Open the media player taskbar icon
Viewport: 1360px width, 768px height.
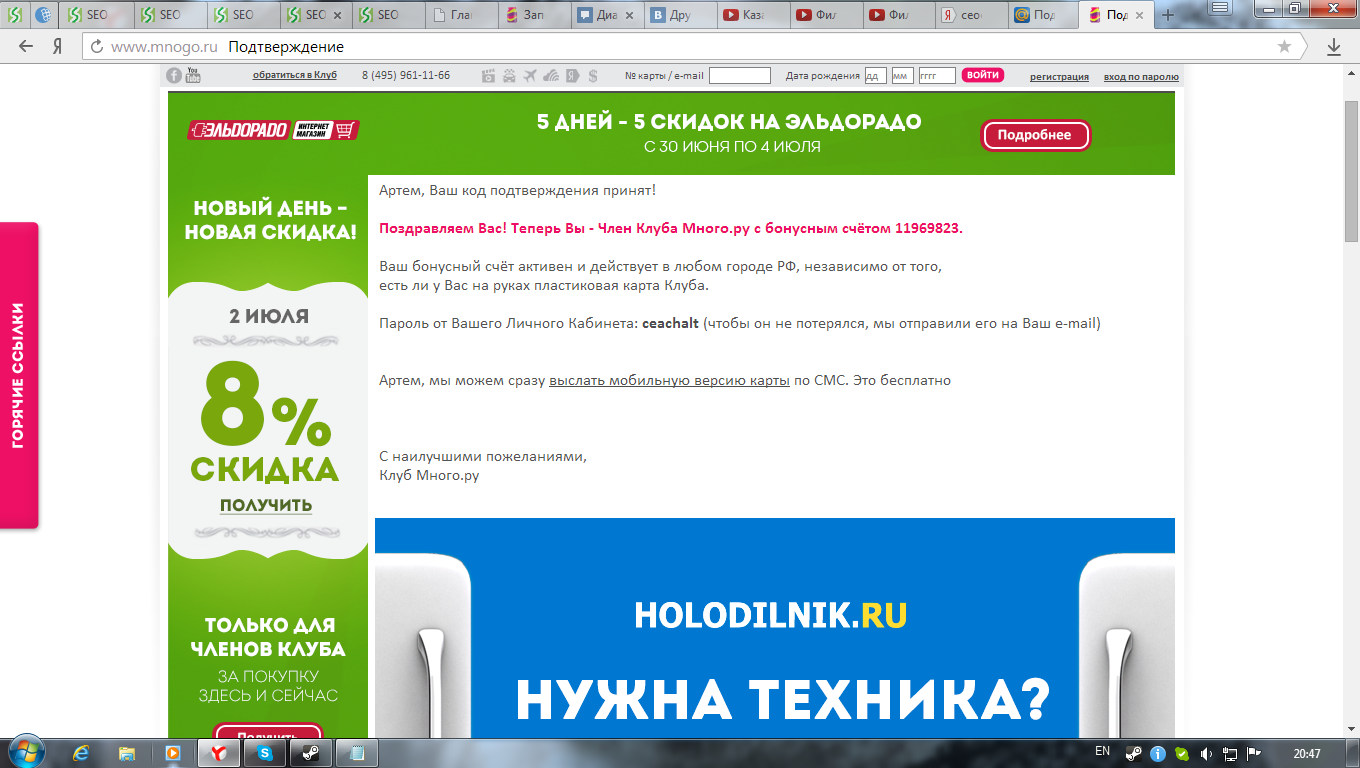pyautogui.click(x=173, y=752)
